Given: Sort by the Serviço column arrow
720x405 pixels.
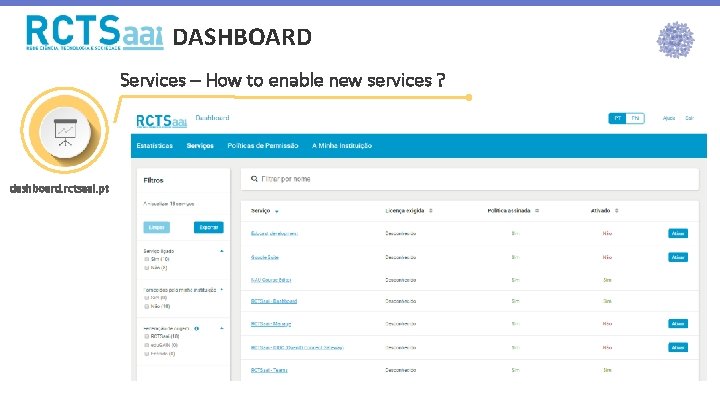Looking at the screenshot, I should tap(277, 212).
